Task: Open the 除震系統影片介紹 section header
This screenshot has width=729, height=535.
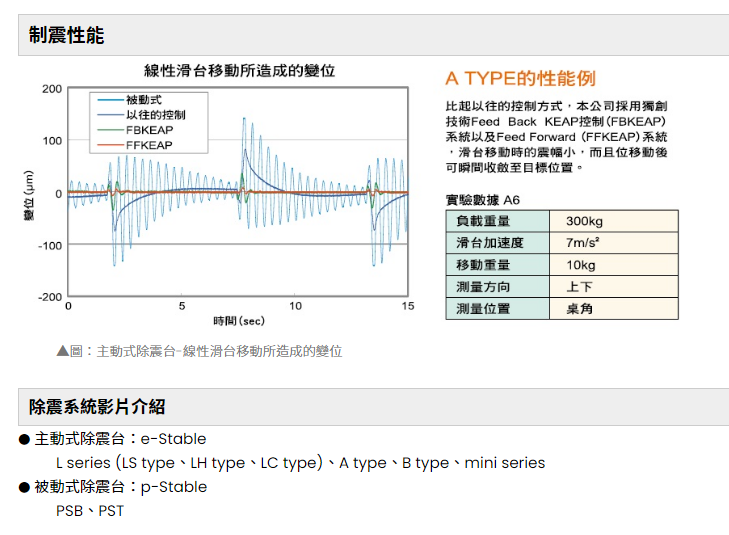Action: (97, 407)
